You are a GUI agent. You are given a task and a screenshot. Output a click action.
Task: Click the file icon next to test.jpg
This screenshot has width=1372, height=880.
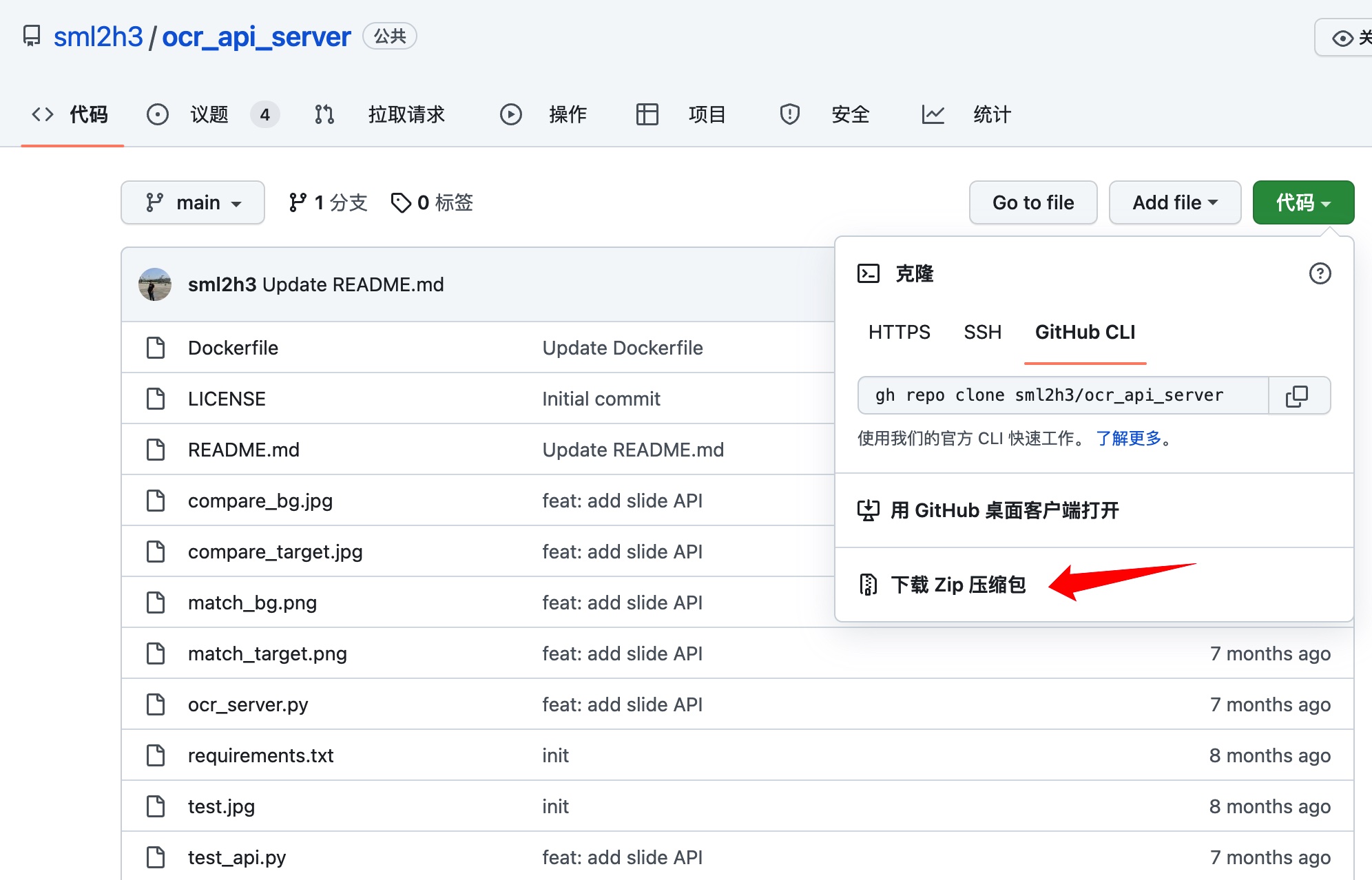coord(156,806)
